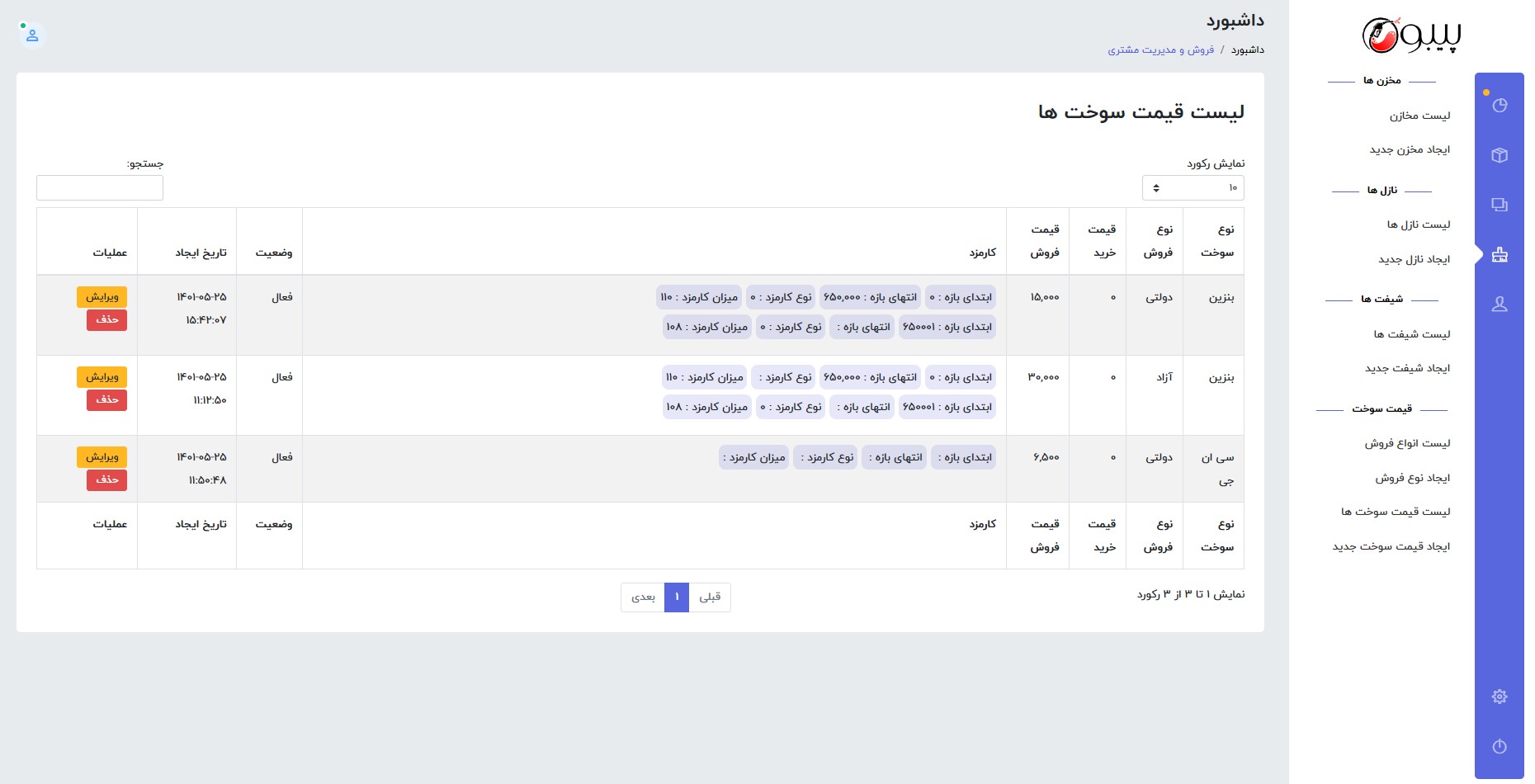Click the Pivo logo

1411,35
